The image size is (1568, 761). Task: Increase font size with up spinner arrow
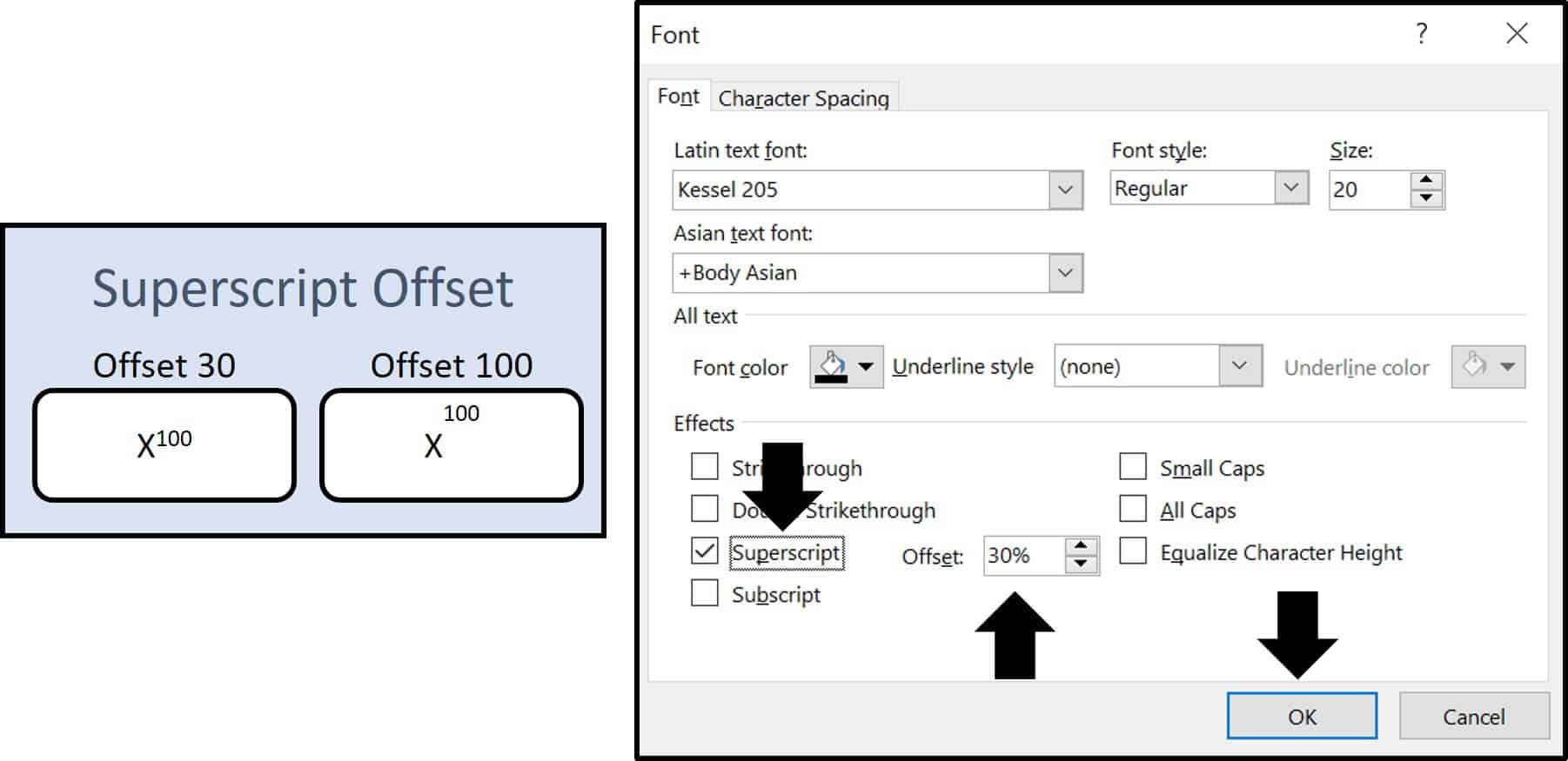coord(1426,180)
